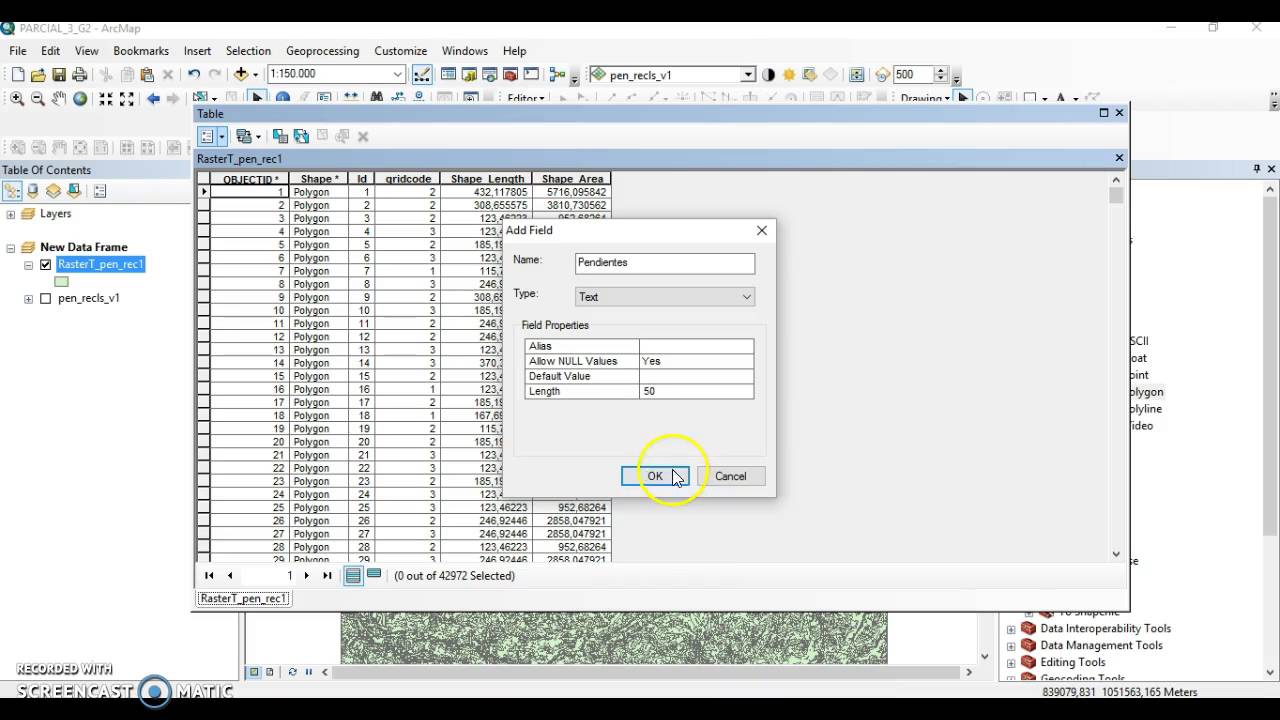Select the RasterT_pen_rec1 table tab

243,597
